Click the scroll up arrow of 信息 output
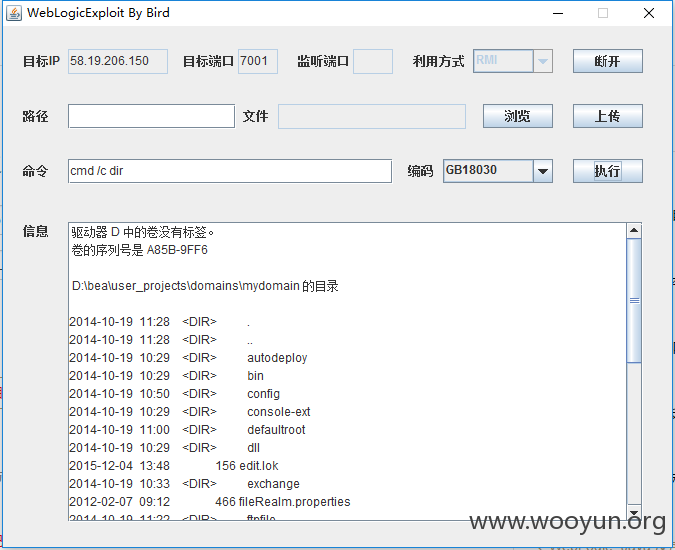The image size is (675, 550). [634, 231]
